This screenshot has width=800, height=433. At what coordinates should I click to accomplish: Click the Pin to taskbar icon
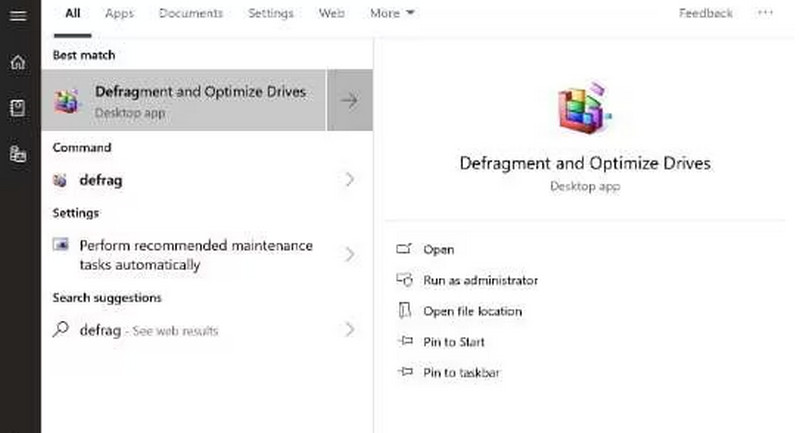[404, 373]
